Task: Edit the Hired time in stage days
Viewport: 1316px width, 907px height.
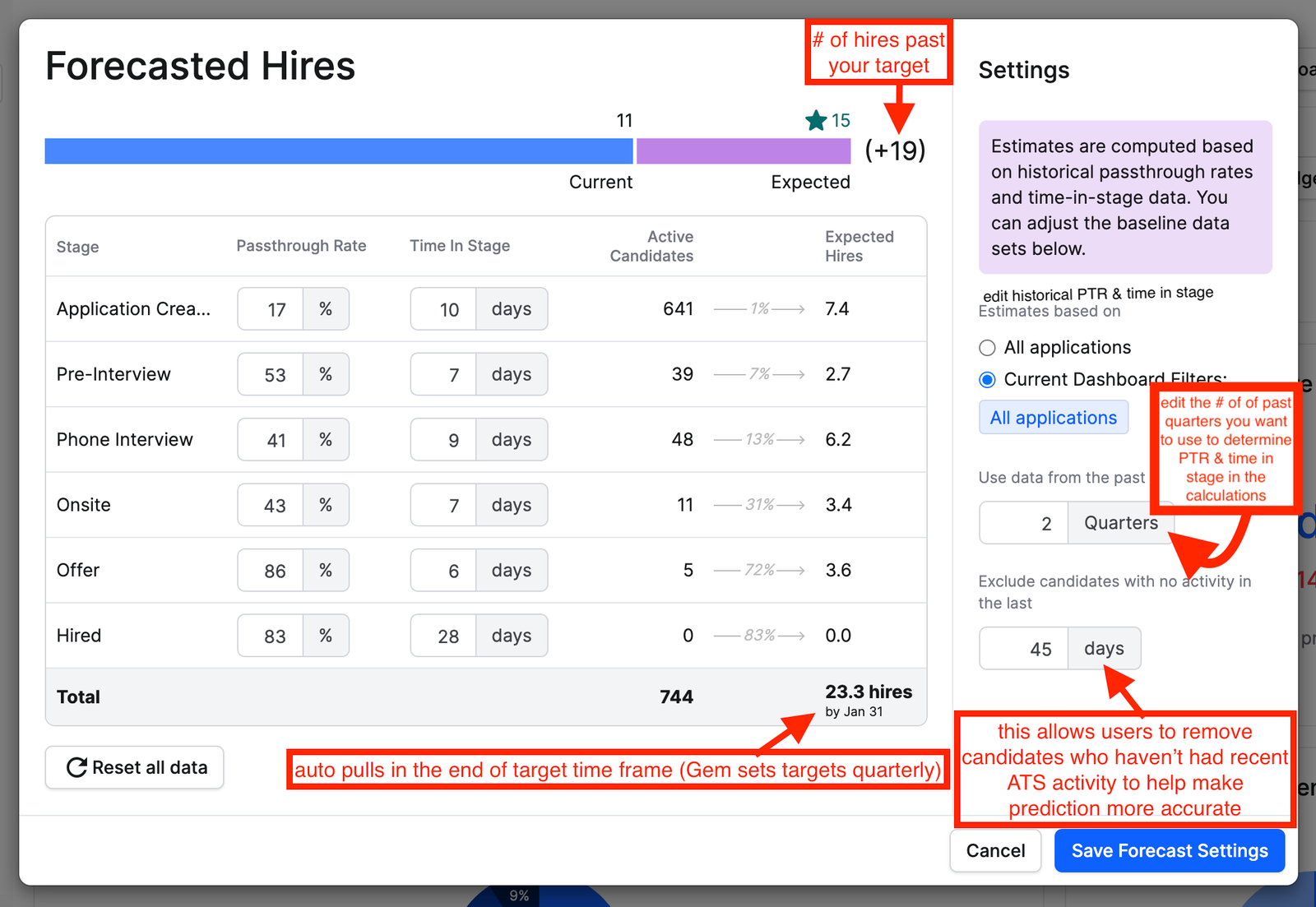Action: tap(444, 636)
